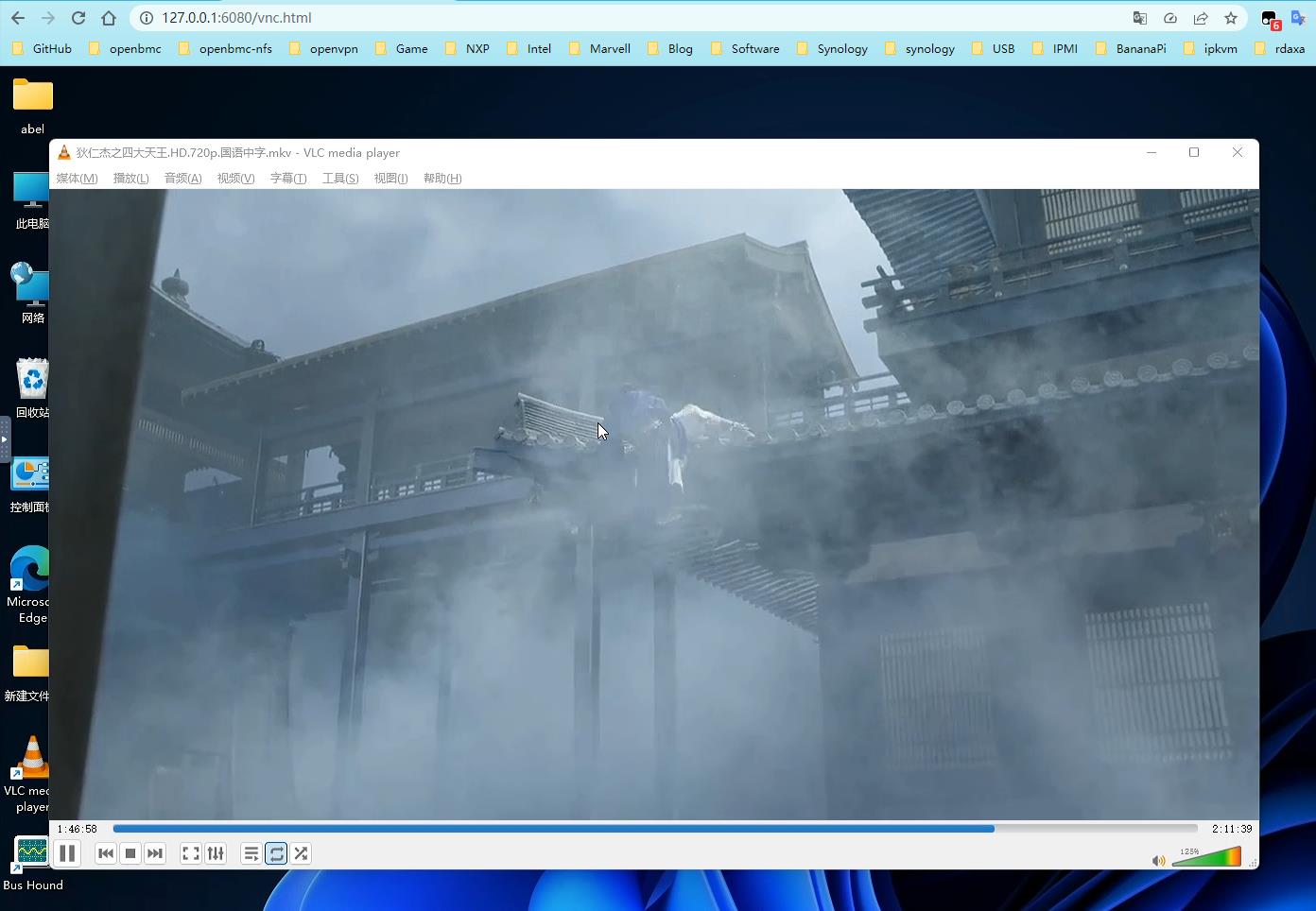The image size is (1316, 911).
Task: Toggle the loop repeat mode
Action: pyautogui.click(x=276, y=853)
